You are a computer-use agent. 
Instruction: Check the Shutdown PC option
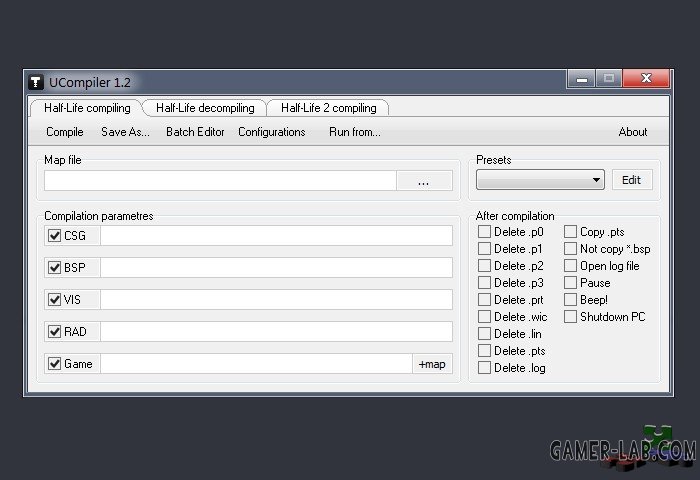point(571,317)
